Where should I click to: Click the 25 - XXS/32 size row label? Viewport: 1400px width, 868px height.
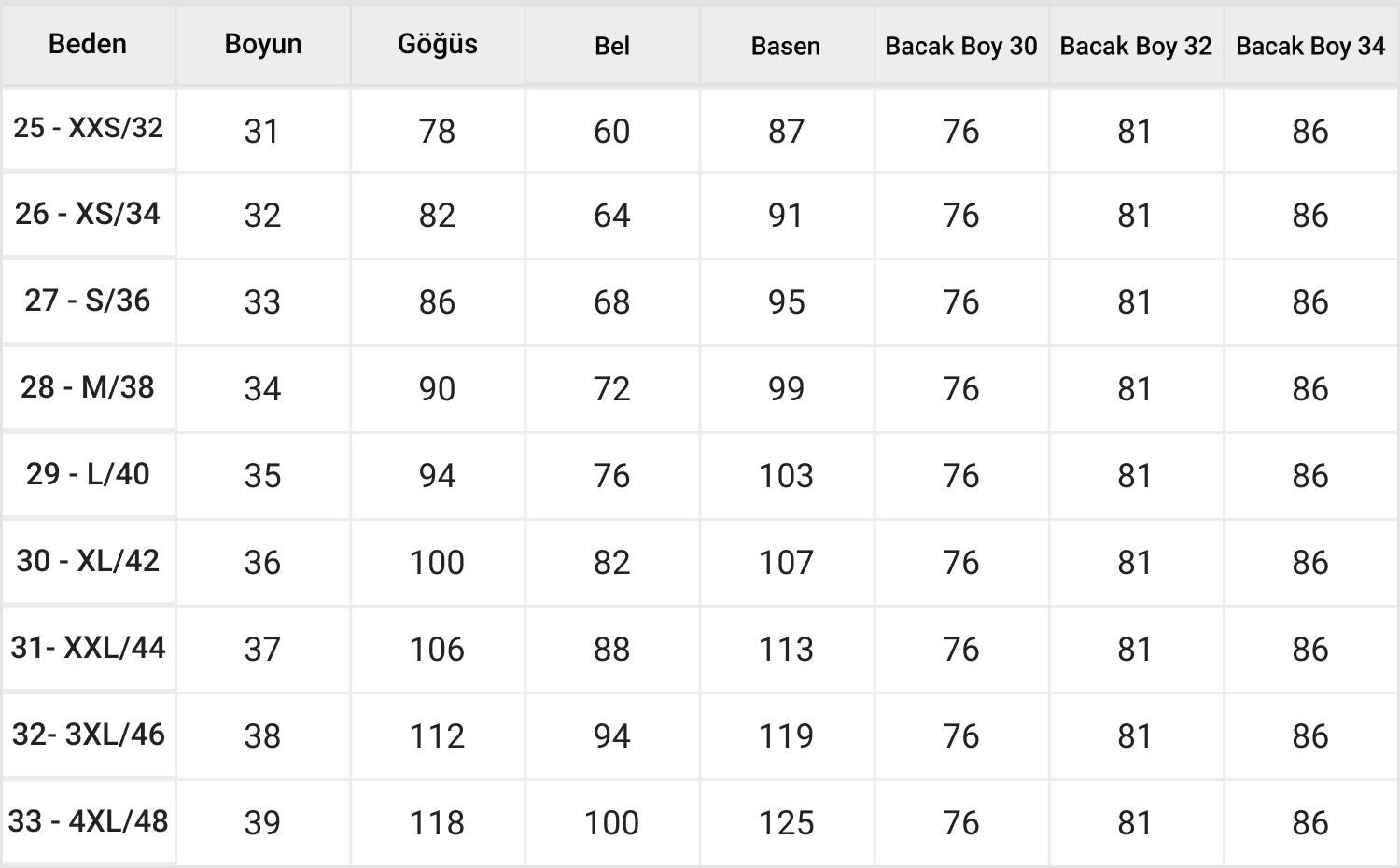pos(88,128)
